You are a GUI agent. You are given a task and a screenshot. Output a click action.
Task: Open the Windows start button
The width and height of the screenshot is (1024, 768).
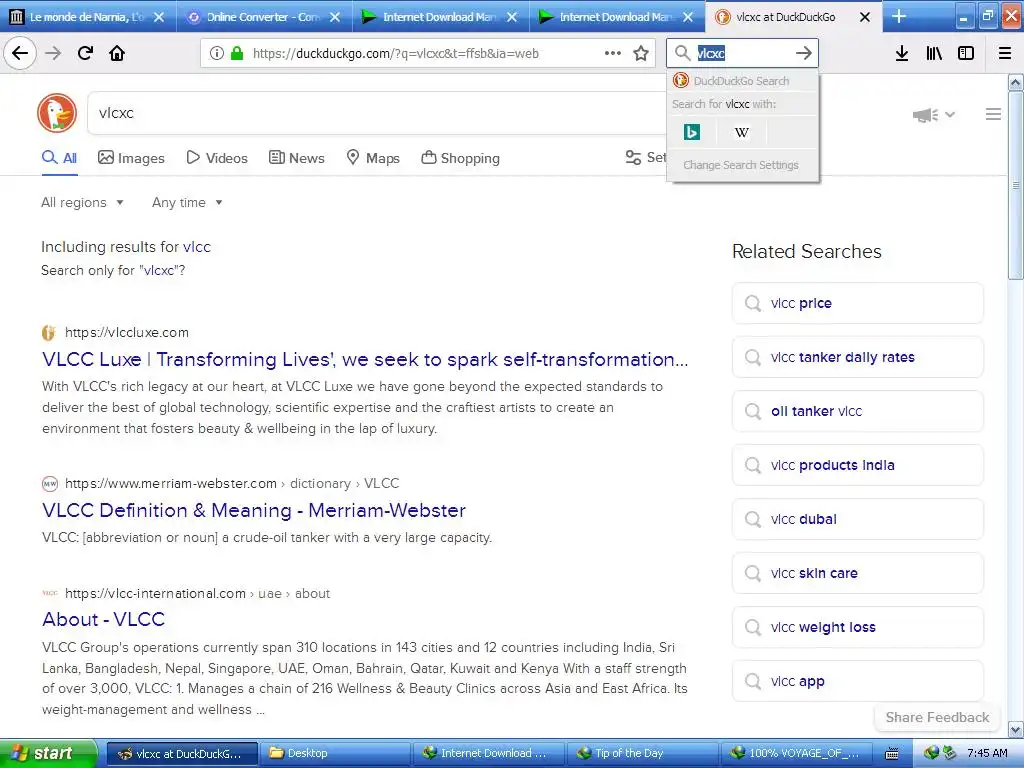point(49,753)
